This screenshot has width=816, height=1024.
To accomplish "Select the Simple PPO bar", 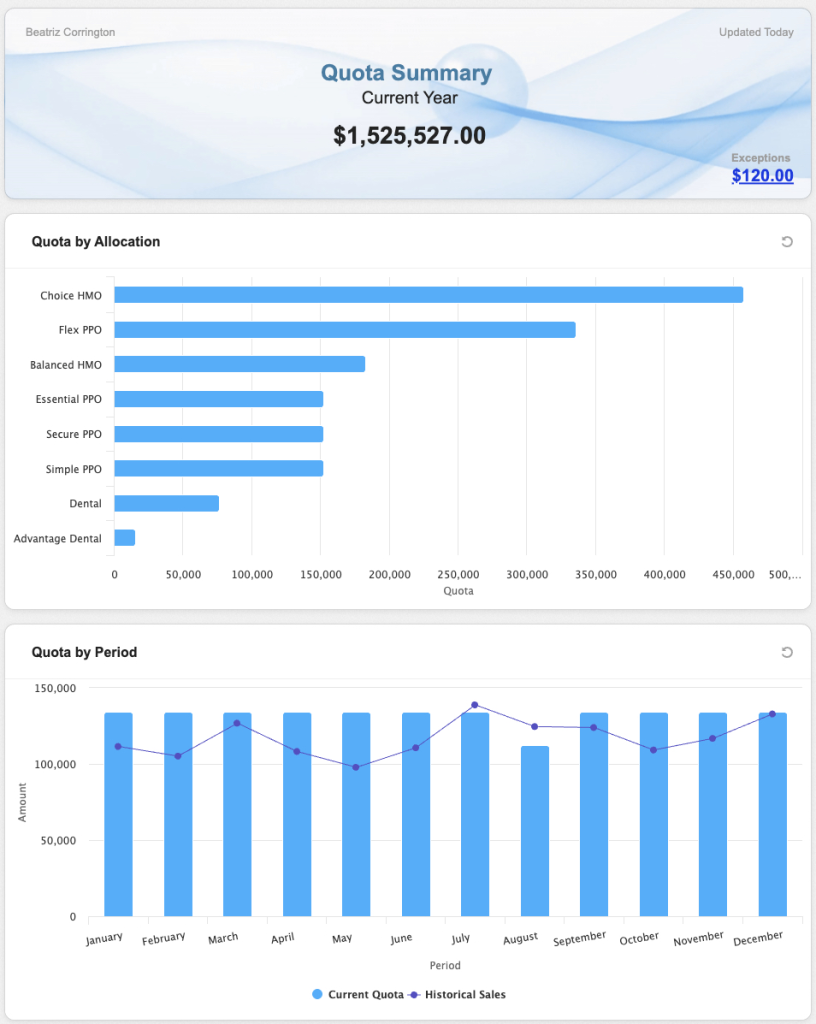I will [218, 468].
